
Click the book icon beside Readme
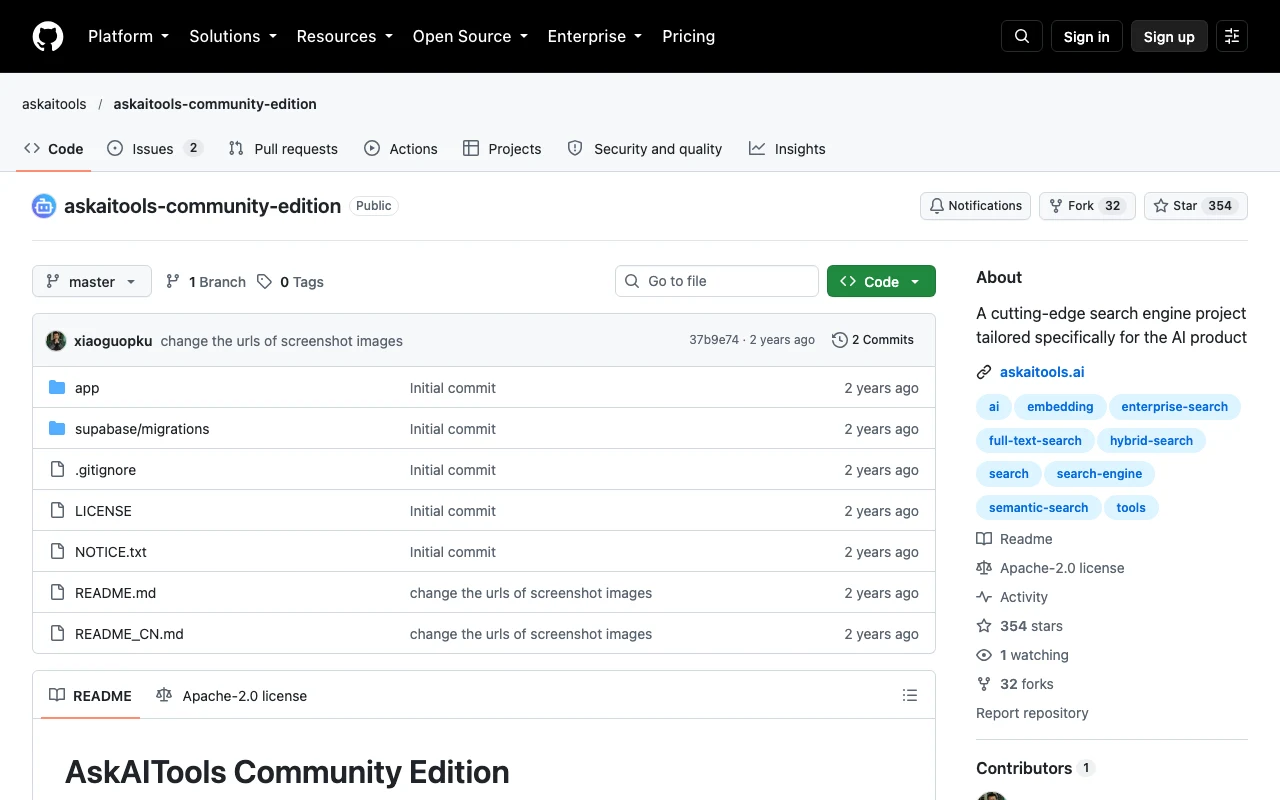tap(984, 539)
